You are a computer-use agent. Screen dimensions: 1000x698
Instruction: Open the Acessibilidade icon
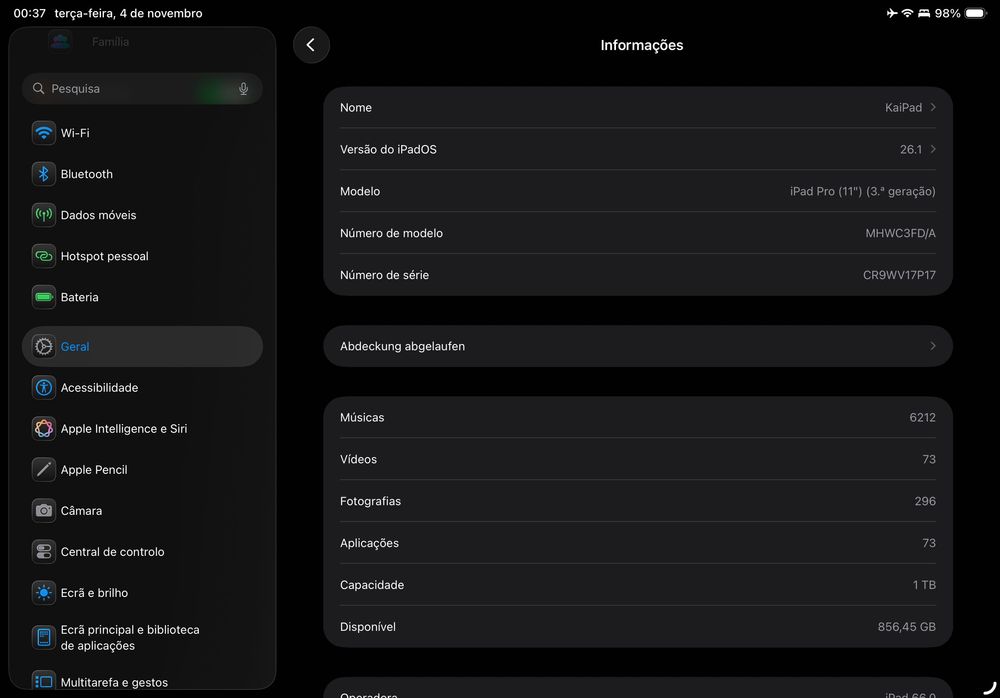[43, 387]
